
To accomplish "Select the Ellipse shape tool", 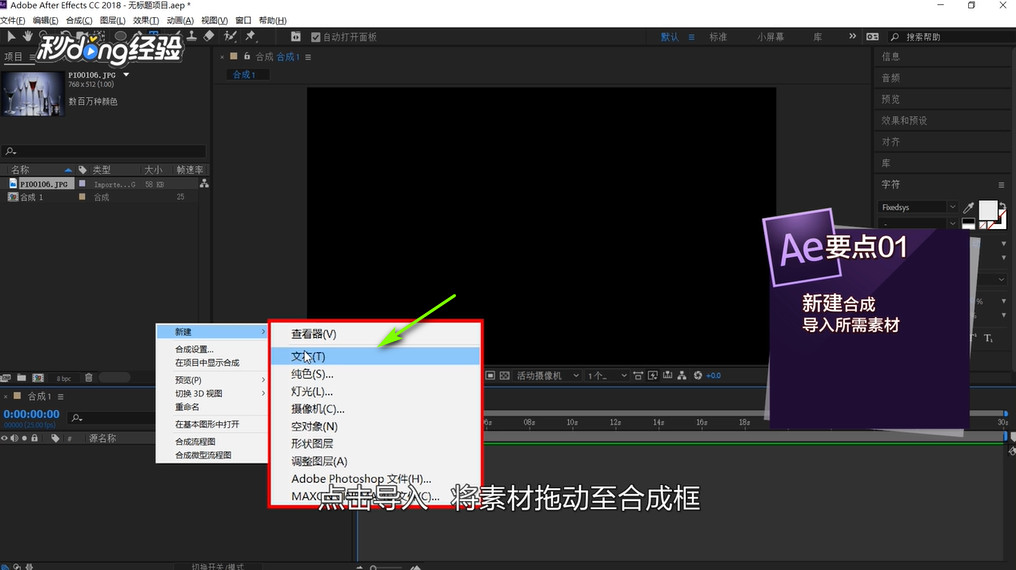I will coord(121,36).
